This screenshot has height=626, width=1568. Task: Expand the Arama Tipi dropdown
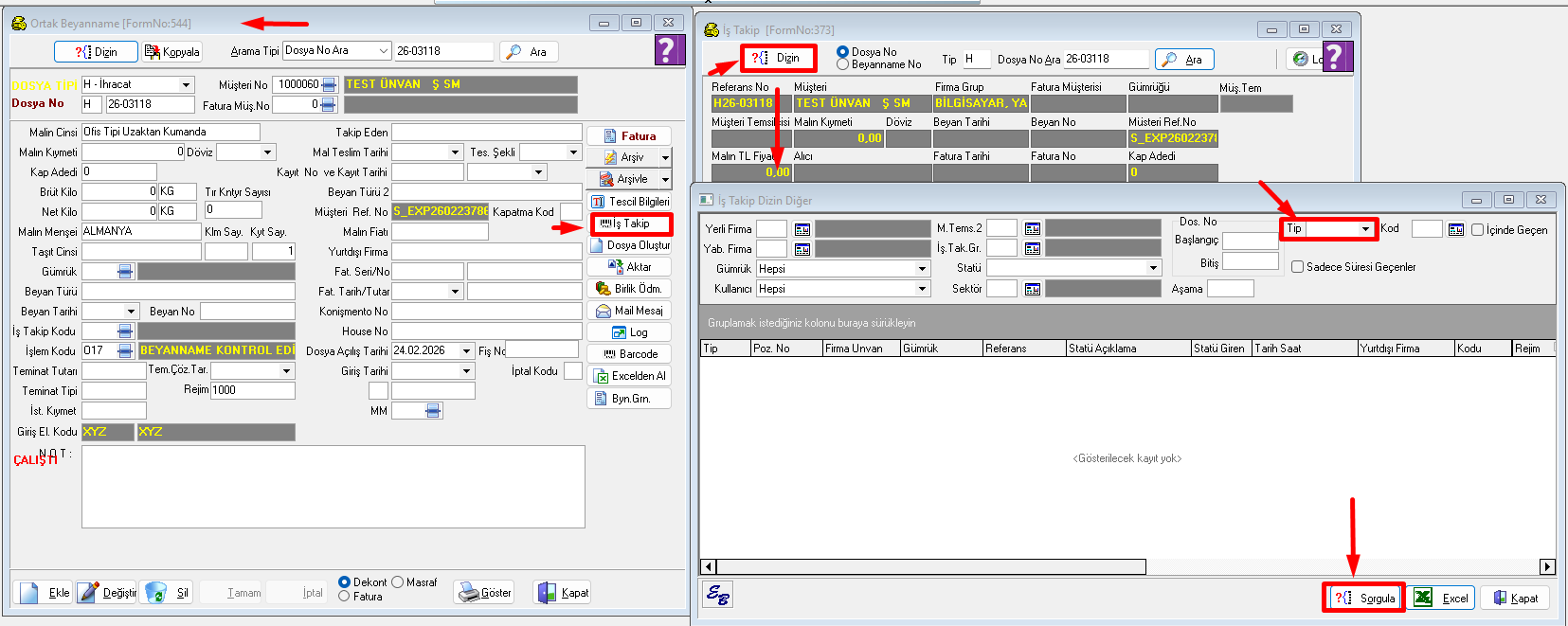click(383, 51)
